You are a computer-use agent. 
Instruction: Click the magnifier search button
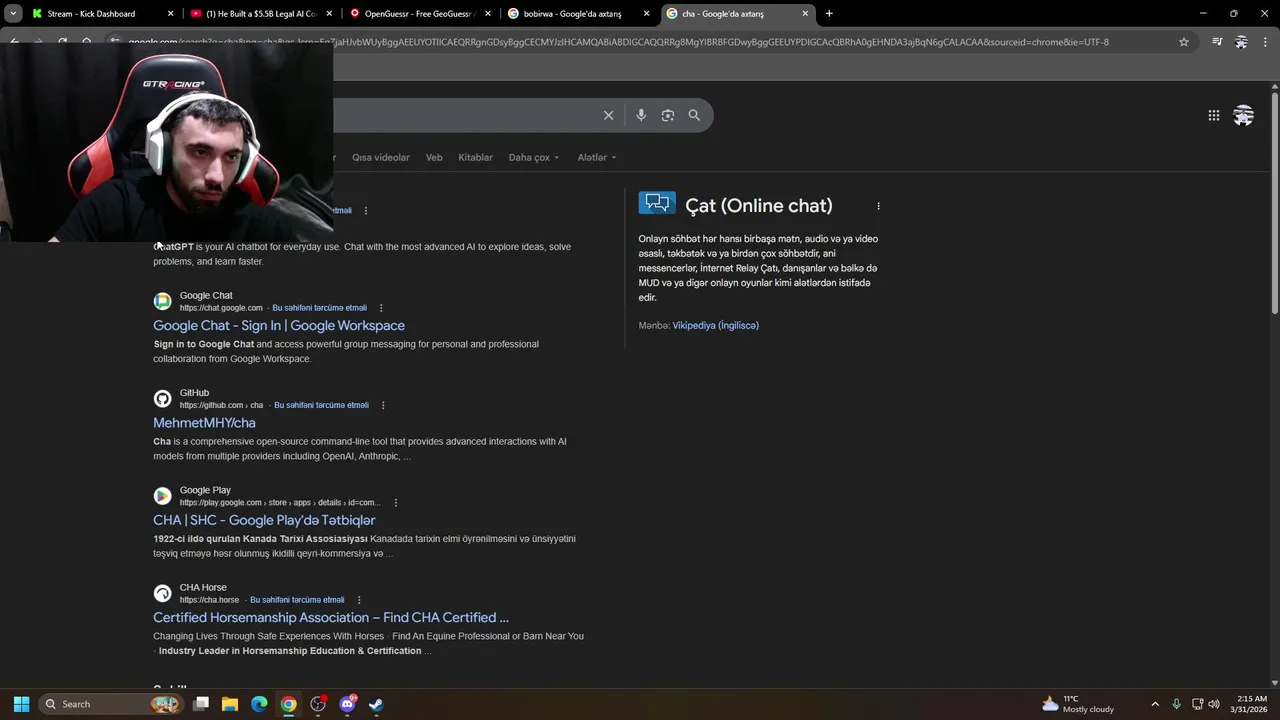pos(694,115)
